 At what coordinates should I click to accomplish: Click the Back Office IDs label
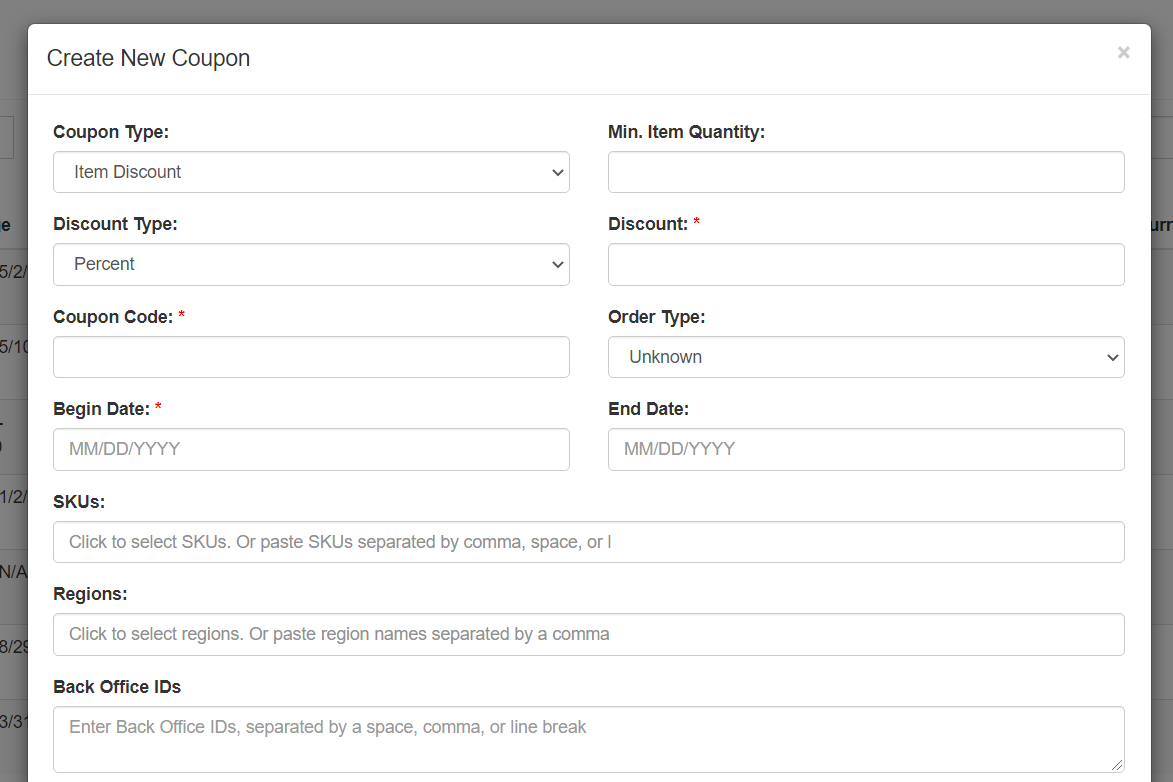117,687
